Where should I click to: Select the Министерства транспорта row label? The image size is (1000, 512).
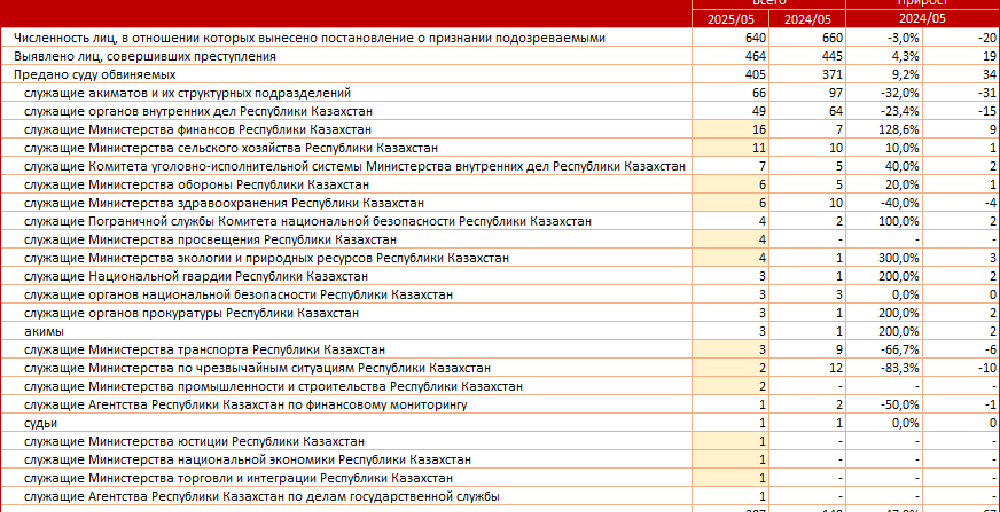tap(204, 350)
